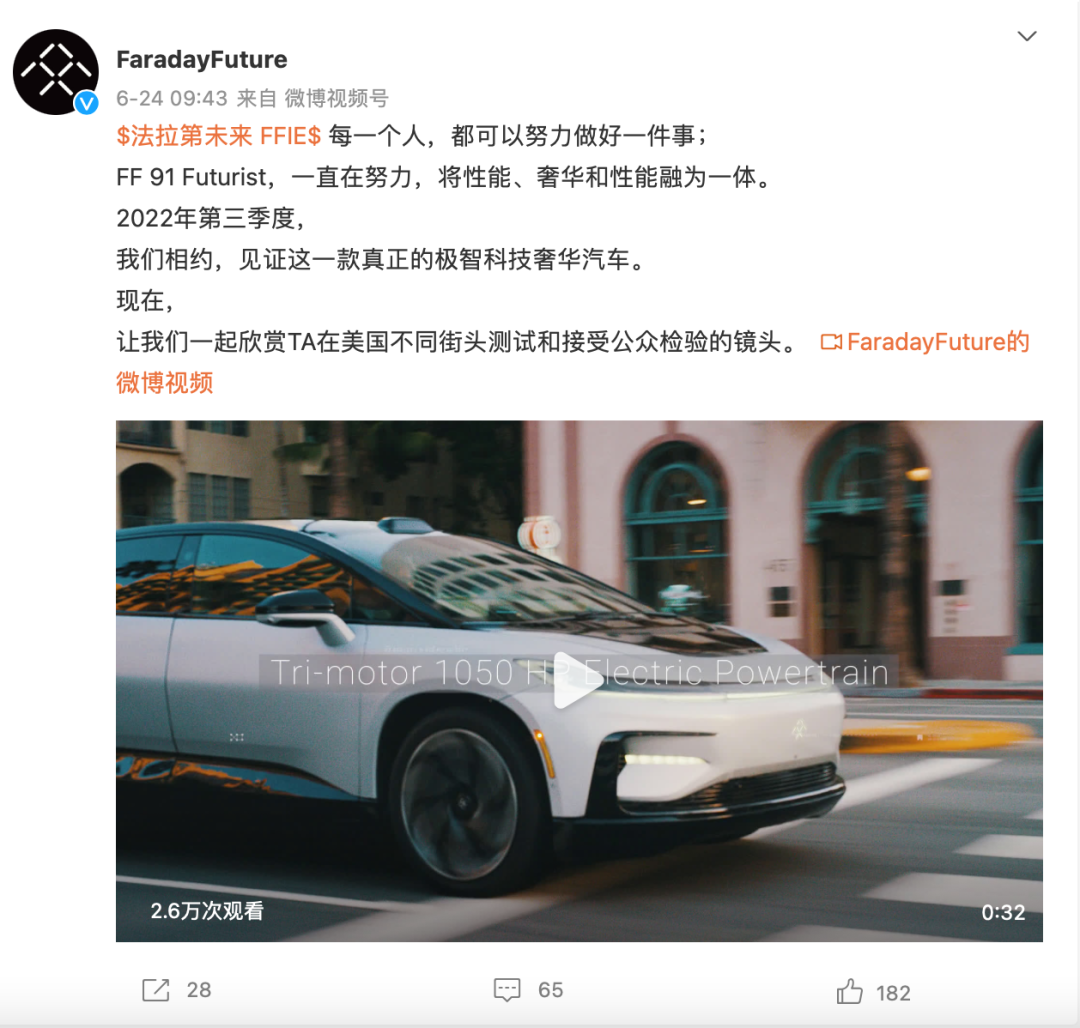This screenshot has height=1028, width=1080.
Task: Like the post with thumbs-up icon
Action: [849, 992]
